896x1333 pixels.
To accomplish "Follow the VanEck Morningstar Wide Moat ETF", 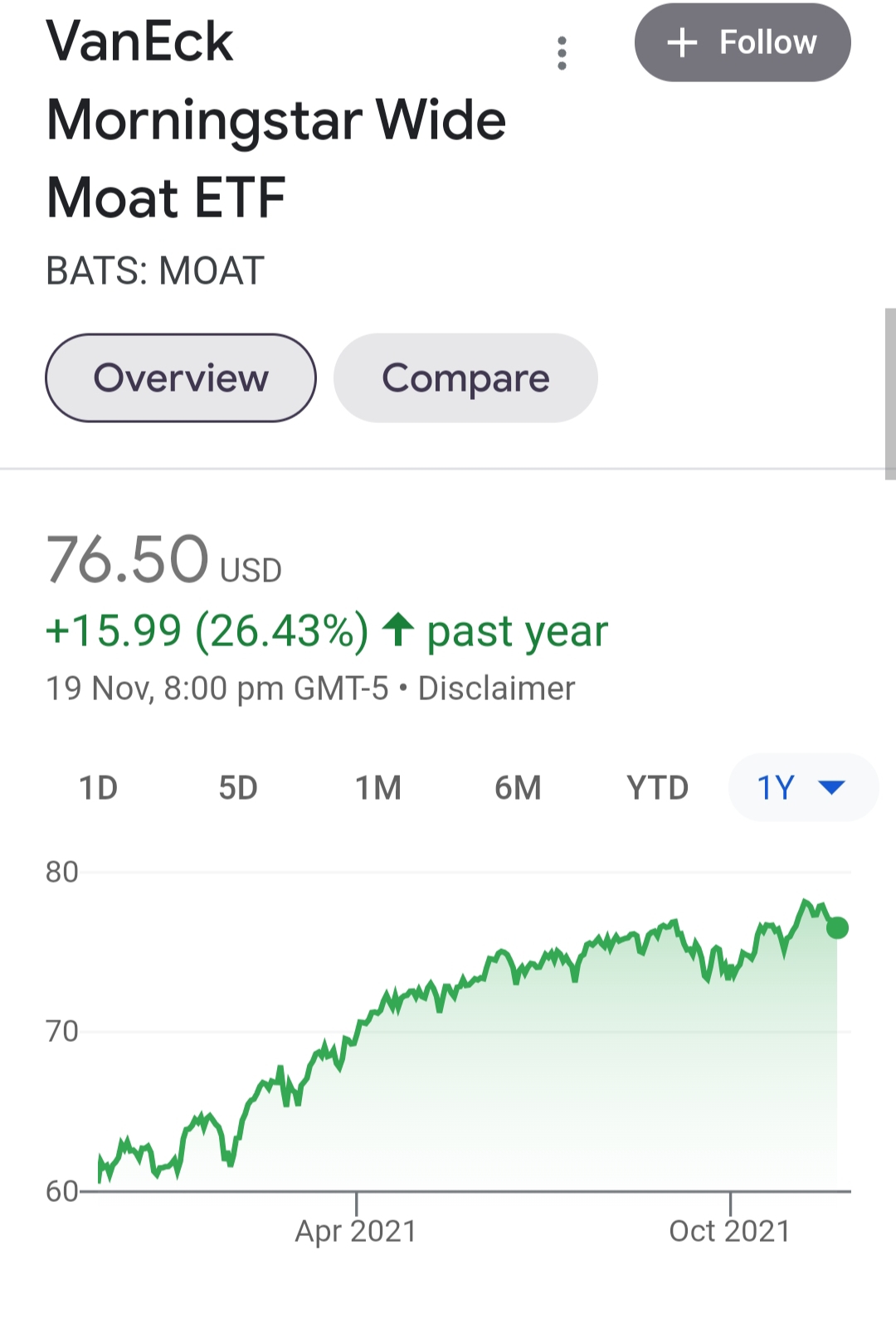I will coord(743,42).
